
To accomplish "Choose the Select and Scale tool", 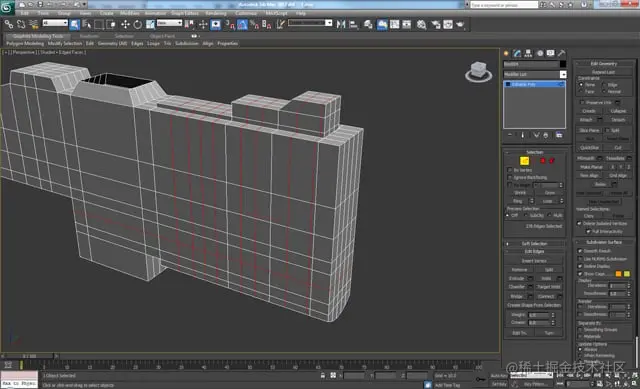I will click(x=151, y=24).
